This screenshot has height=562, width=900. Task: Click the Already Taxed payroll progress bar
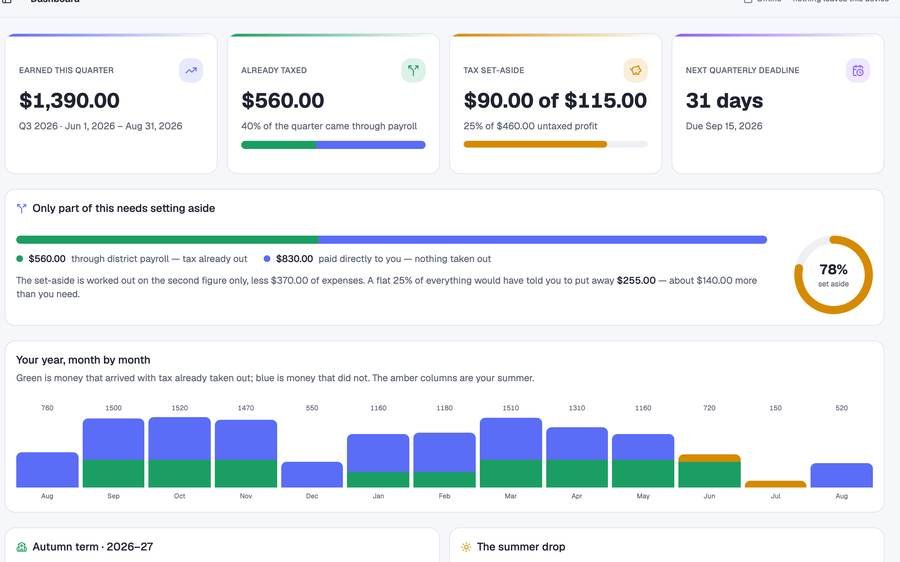tap(333, 145)
